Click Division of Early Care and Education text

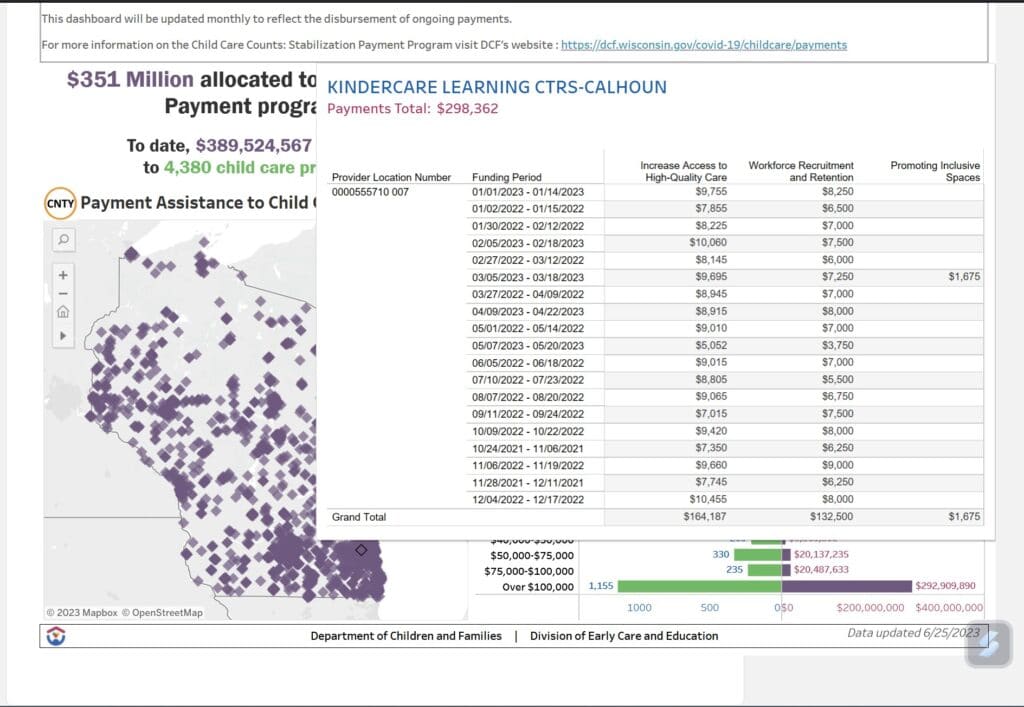click(624, 636)
